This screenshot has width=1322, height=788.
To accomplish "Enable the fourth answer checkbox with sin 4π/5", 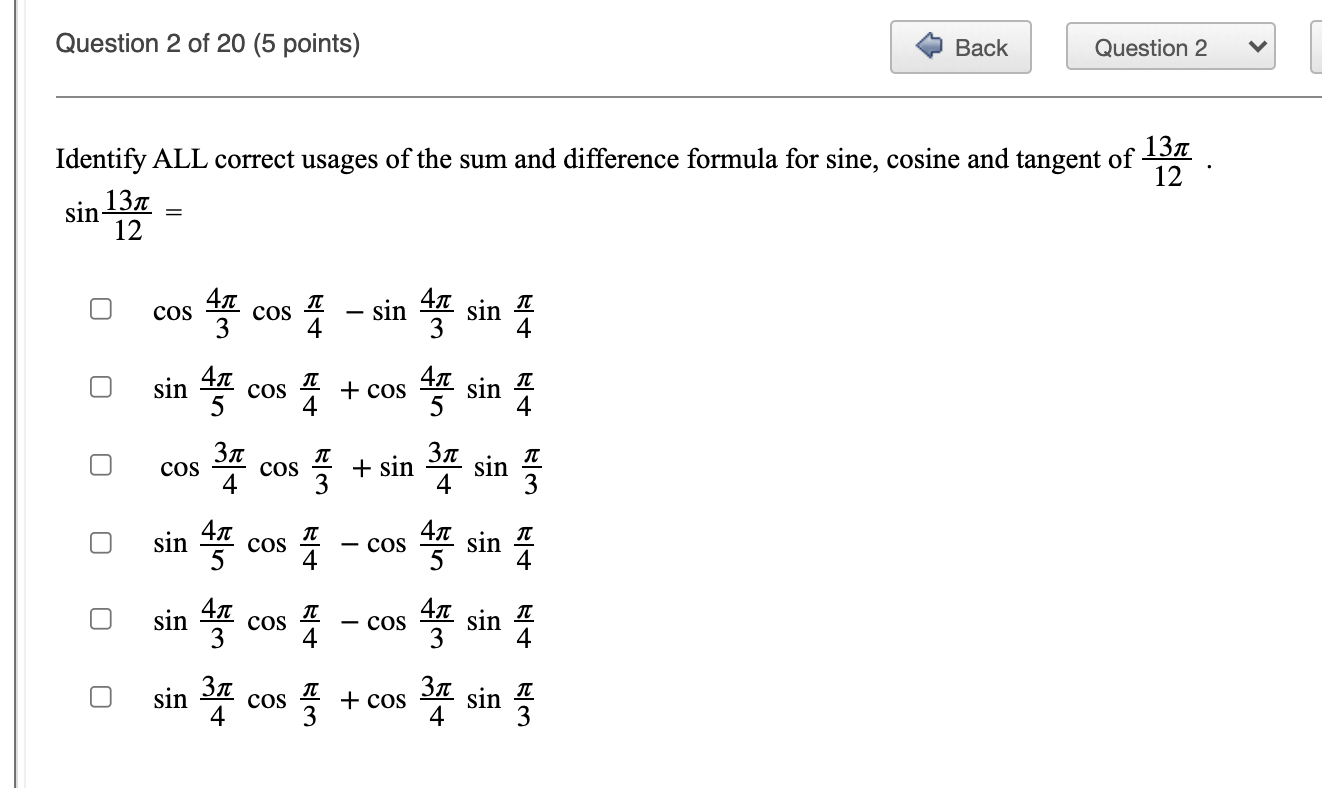I will click(100, 541).
